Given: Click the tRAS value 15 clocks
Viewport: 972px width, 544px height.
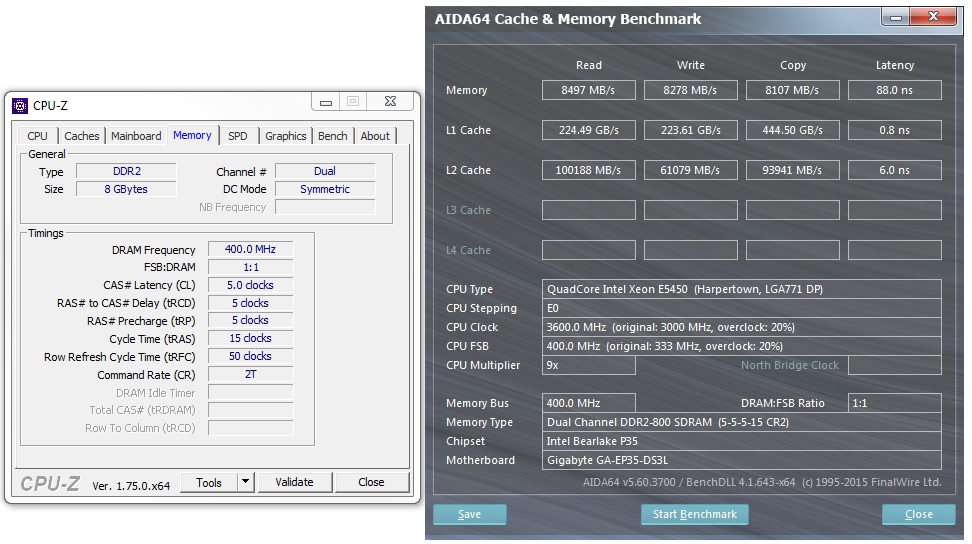Looking at the screenshot, I should pos(250,338).
